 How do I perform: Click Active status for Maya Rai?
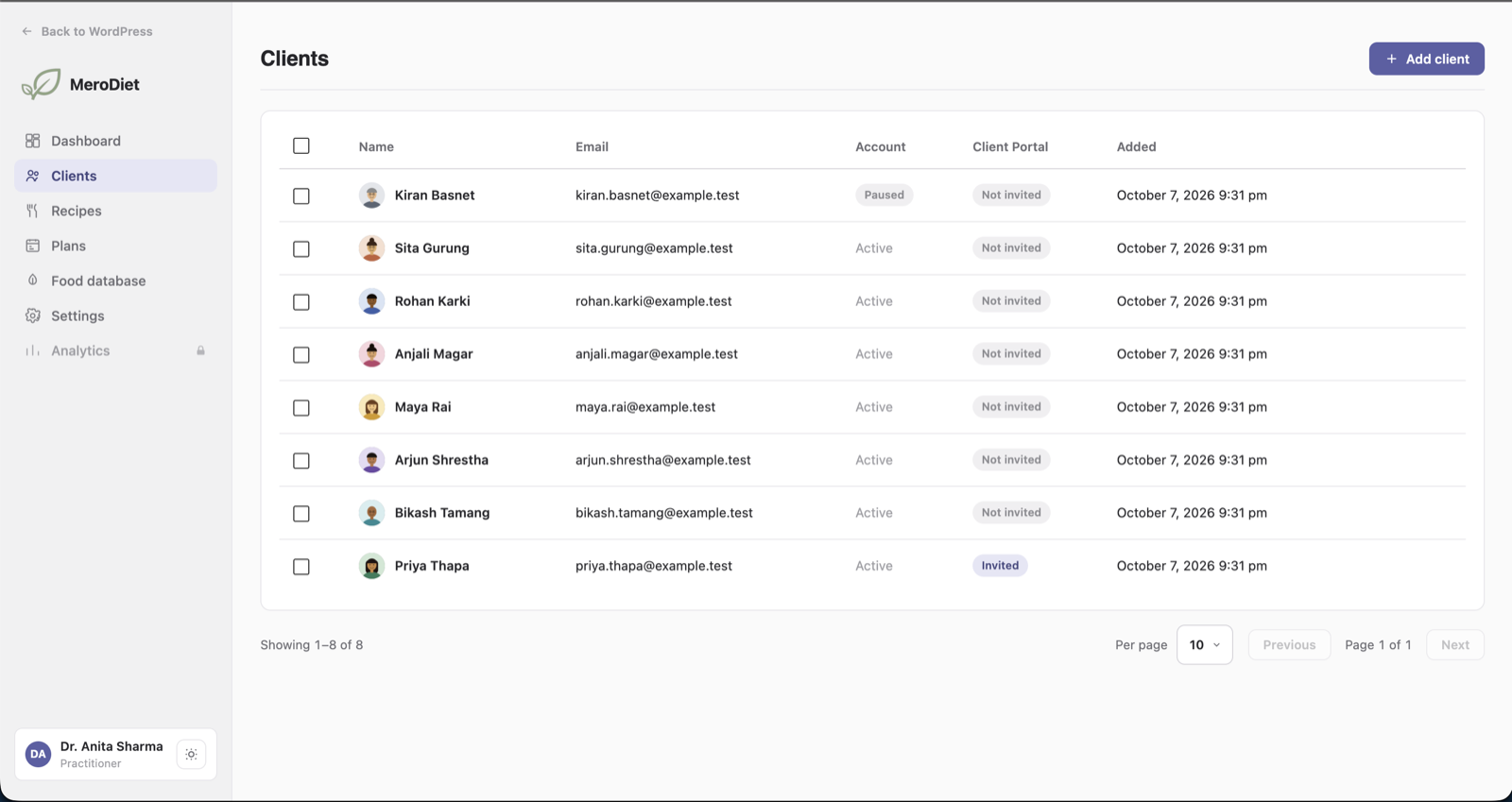coord(874,407)
